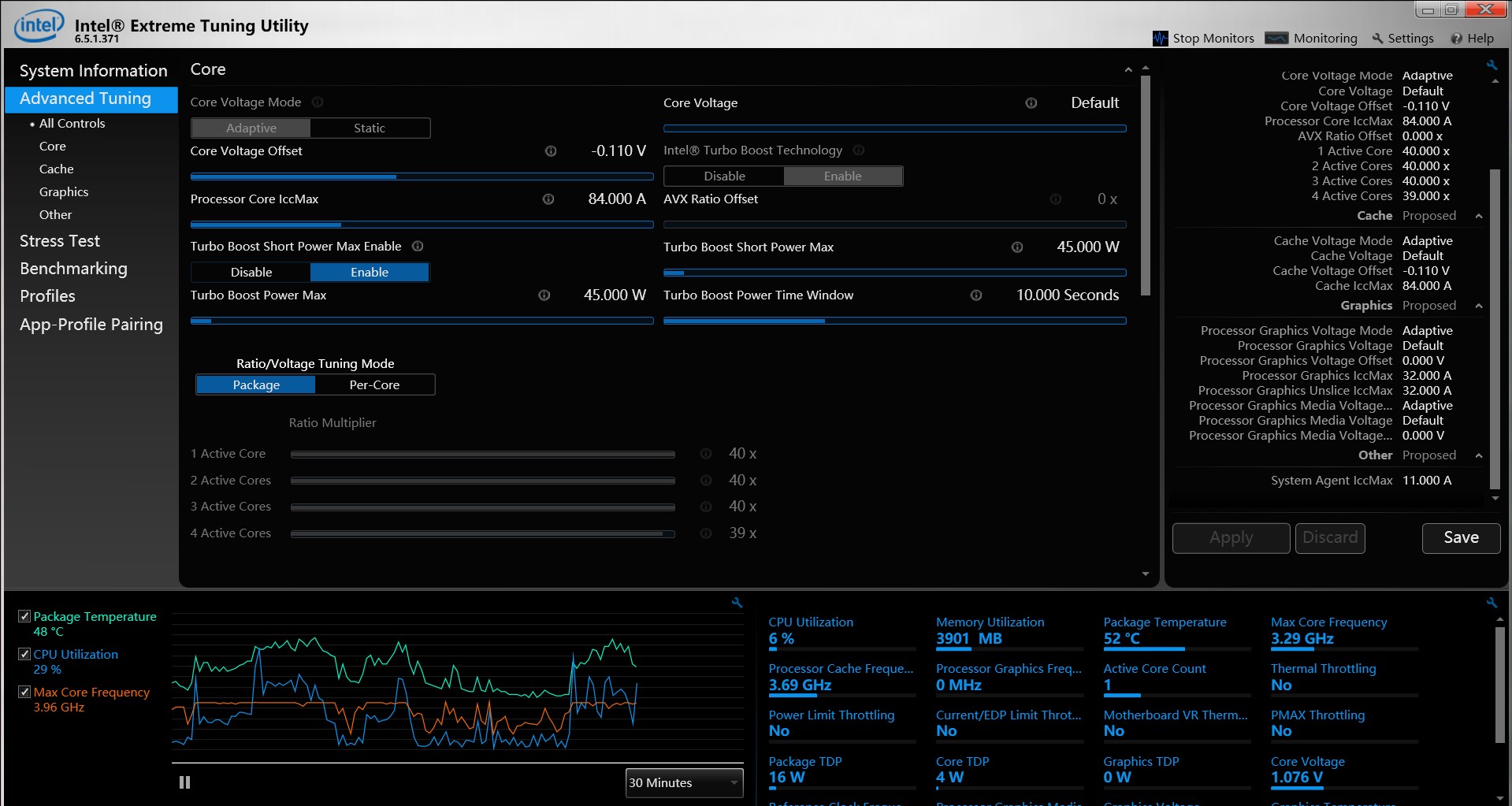Image resolution: width=1512 pixels, height=806 pixels.
Task: Click Turbo Boost Power Time Window info icon
Action: click(976, 295)
